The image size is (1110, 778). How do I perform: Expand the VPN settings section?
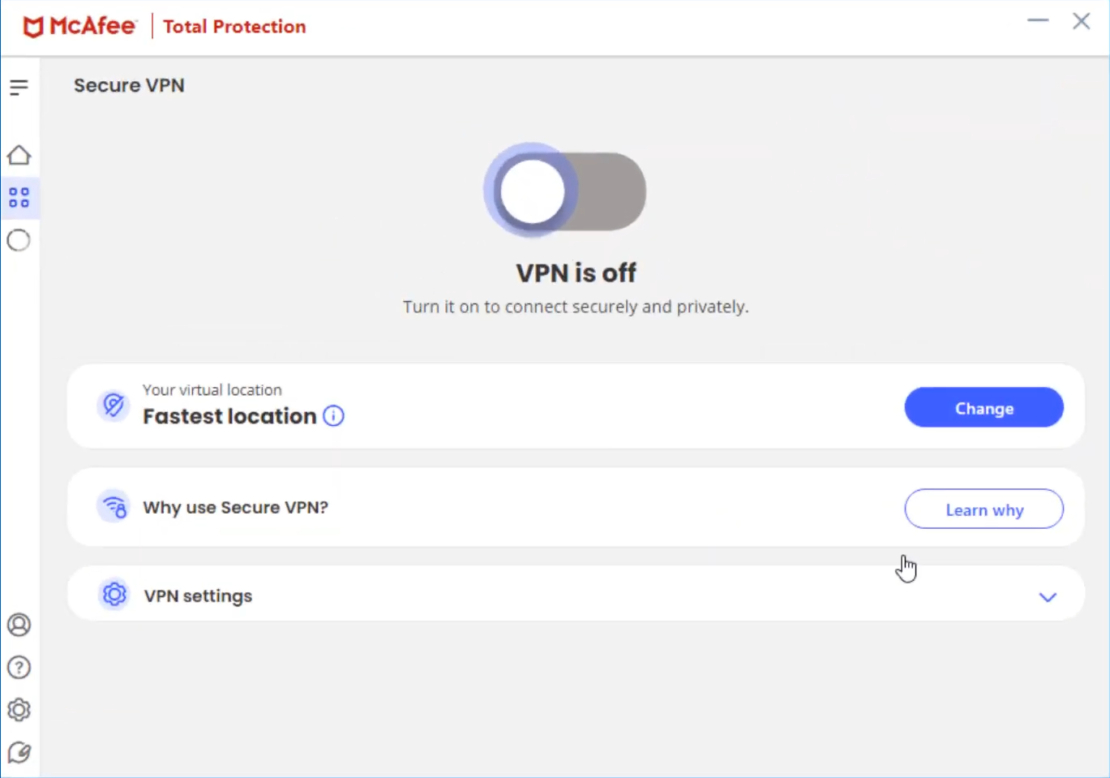pyautogui.click(x=1047, y=597)
